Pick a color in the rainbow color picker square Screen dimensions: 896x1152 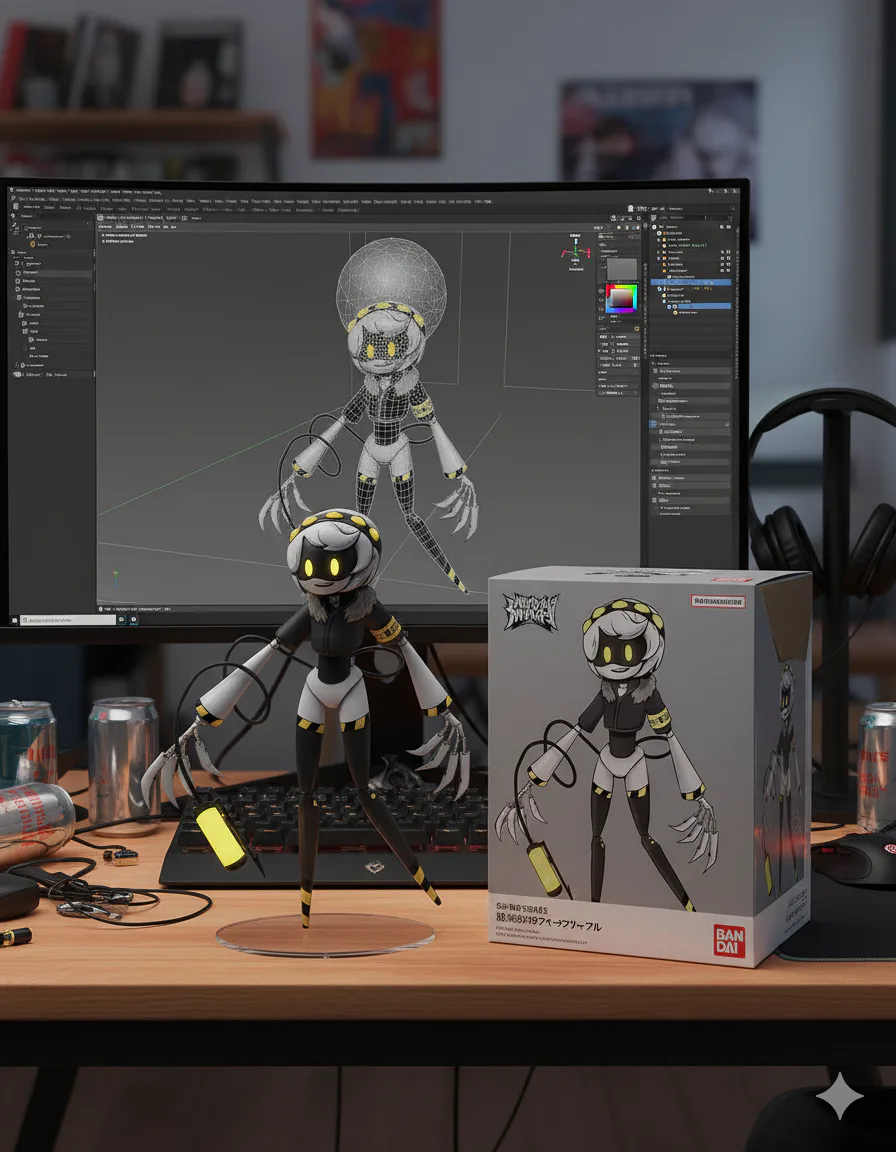[x=621, y=299]
